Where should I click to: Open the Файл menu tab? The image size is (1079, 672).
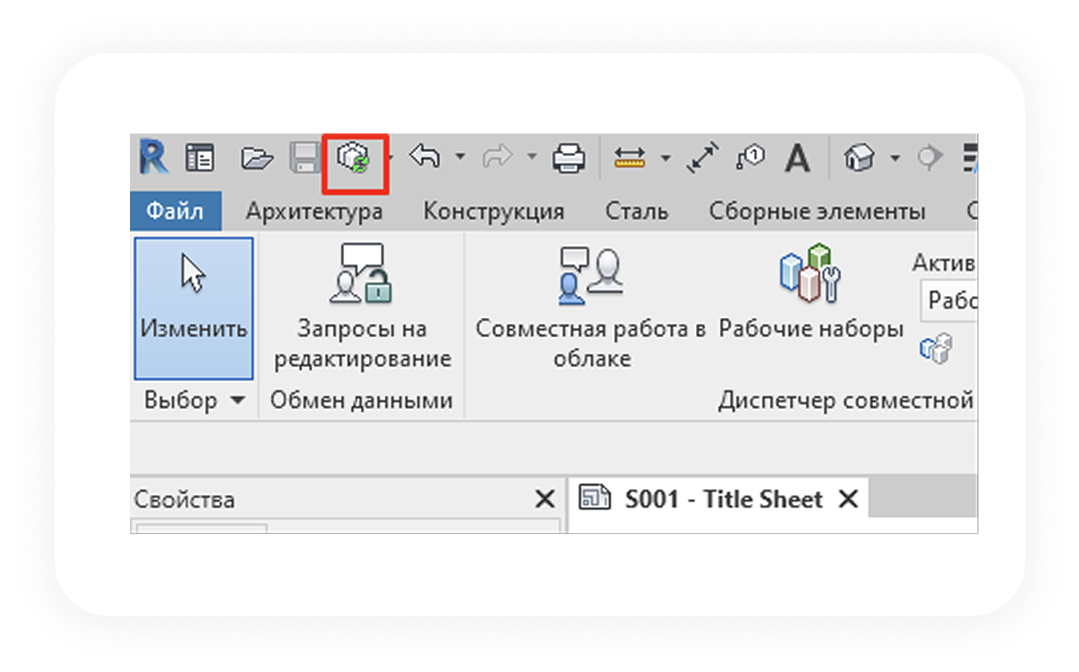[x=174, y=212]
